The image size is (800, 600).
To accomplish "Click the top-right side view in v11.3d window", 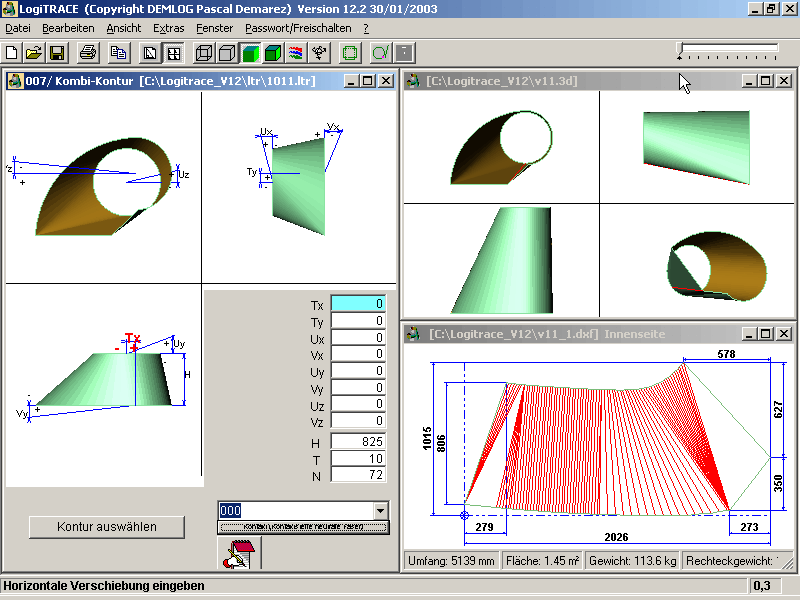I will (x=697, y=147).
